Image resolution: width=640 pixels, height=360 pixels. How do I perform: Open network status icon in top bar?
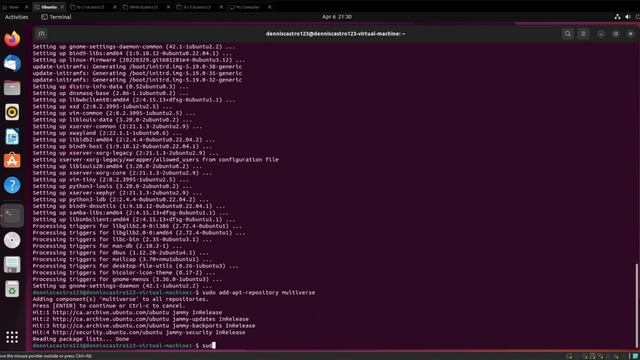(617, 17)
